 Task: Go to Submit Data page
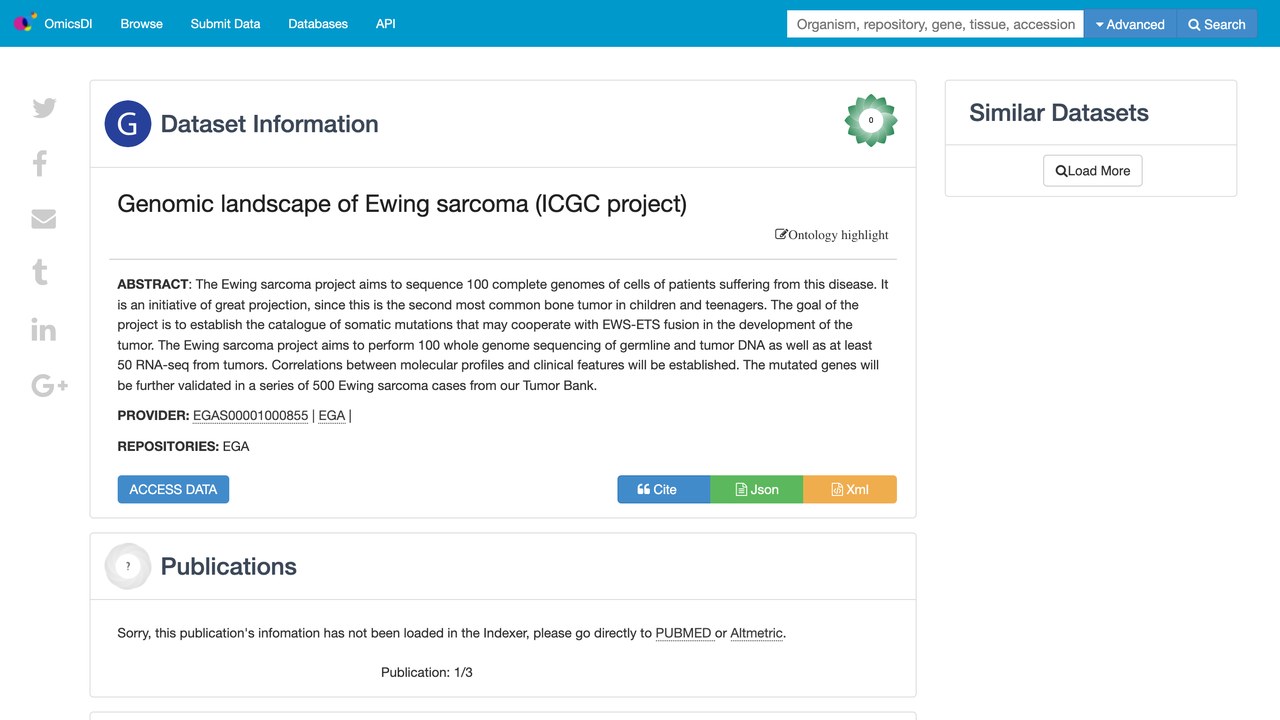pyautogui.click(x=225, y=23)
